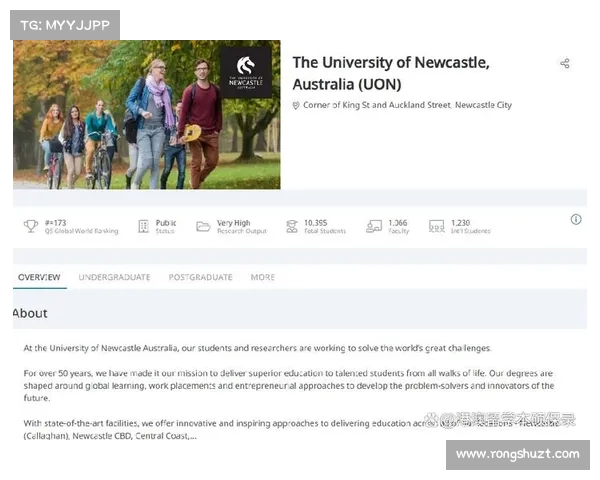Click the graduate Total Students icon

coord(292,226)
